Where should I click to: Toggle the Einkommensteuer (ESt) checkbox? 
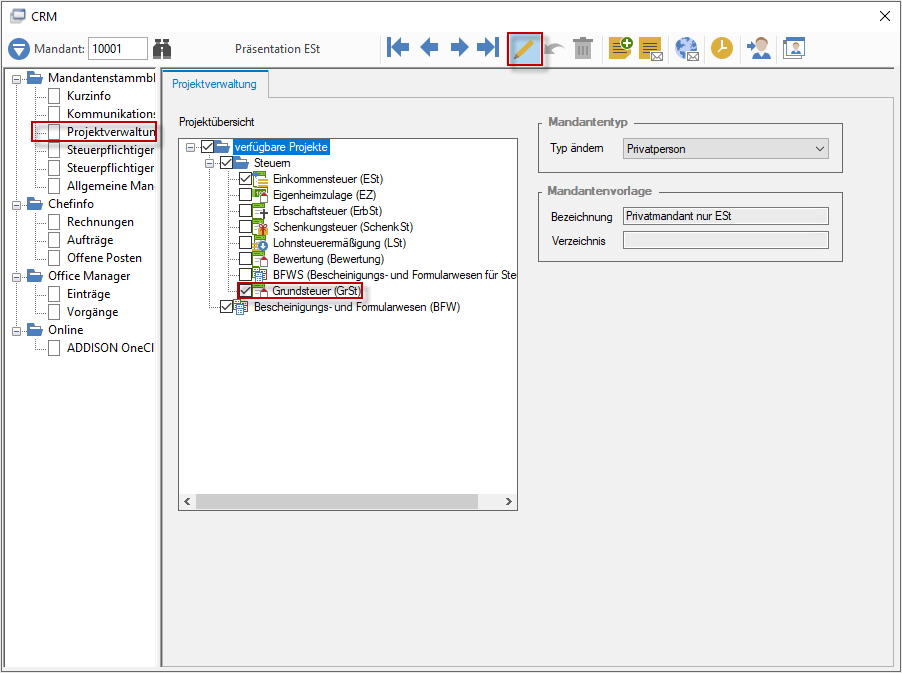(x=246, y=179)
